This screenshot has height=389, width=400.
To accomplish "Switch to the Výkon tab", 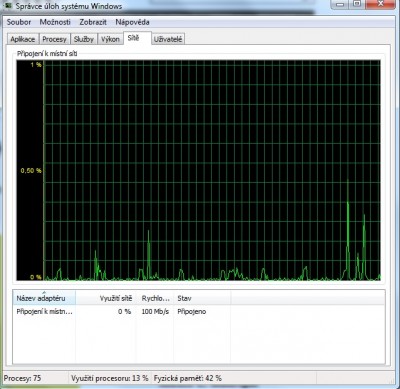I will [x=110, y=39].
